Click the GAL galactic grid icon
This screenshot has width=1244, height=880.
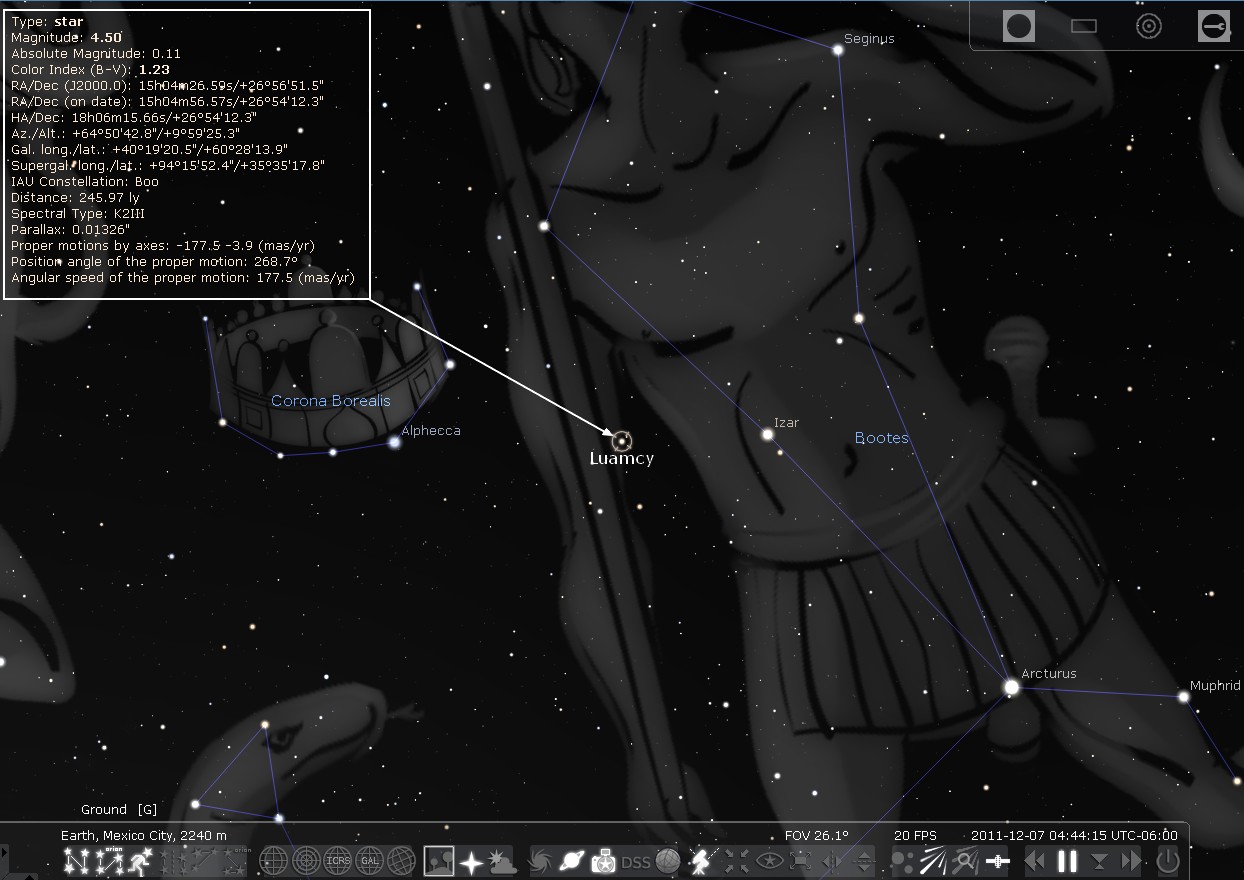pos(369,860)
